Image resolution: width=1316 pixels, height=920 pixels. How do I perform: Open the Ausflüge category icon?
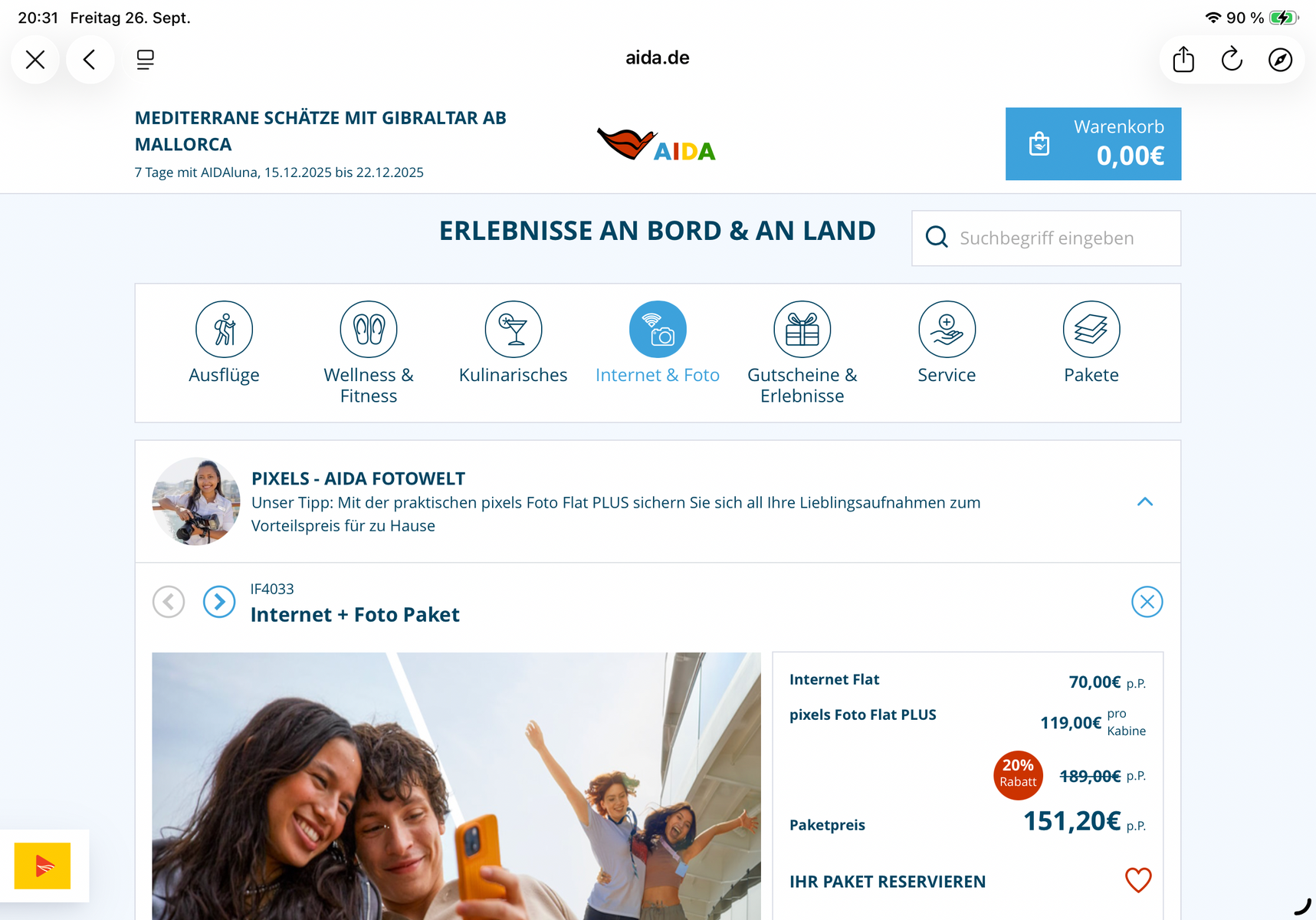[224, 330]
